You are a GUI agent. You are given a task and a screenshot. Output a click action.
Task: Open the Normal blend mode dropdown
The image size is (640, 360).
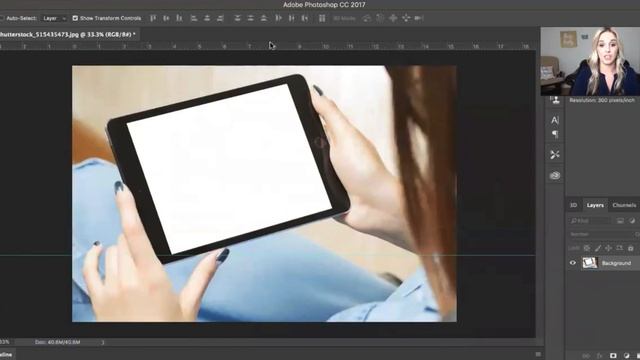[602, 234]
